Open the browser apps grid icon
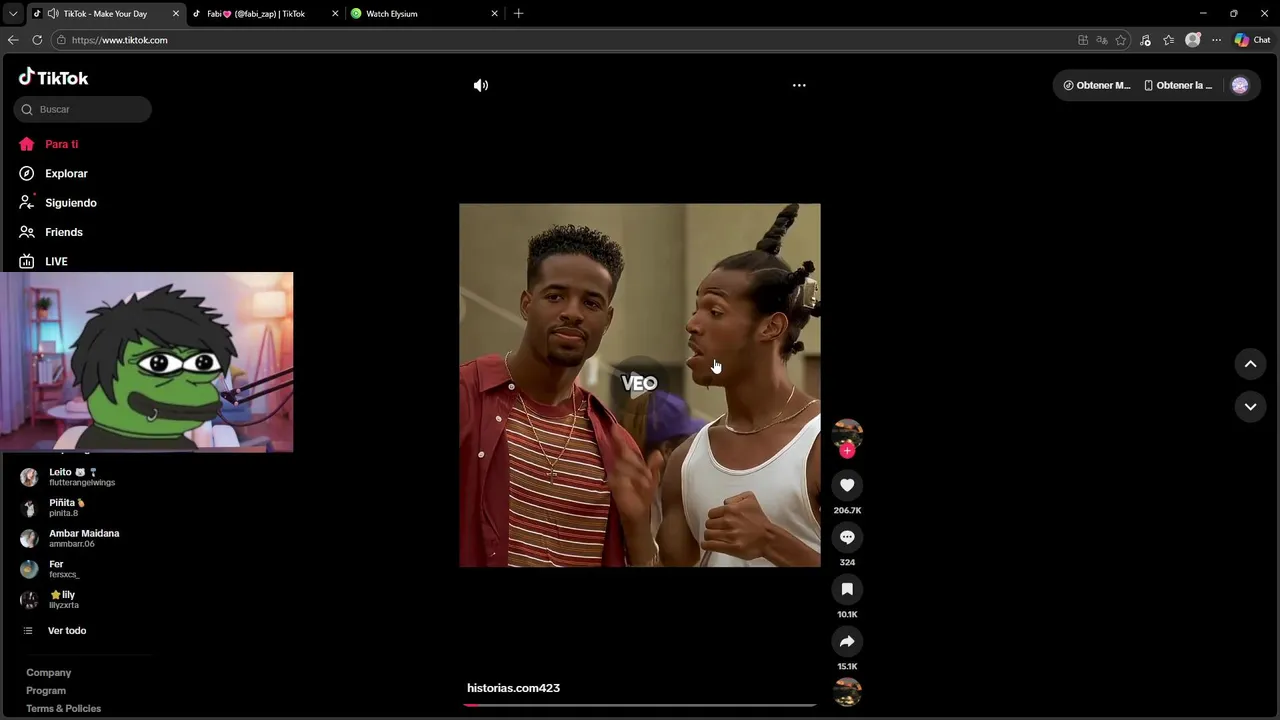 [1083, 40]
